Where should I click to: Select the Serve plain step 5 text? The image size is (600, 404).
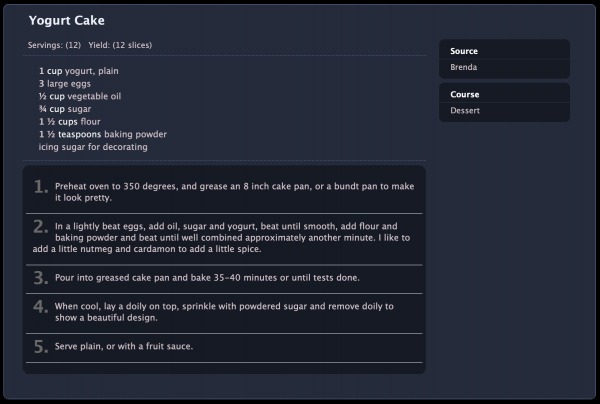(x=124, y=346)
